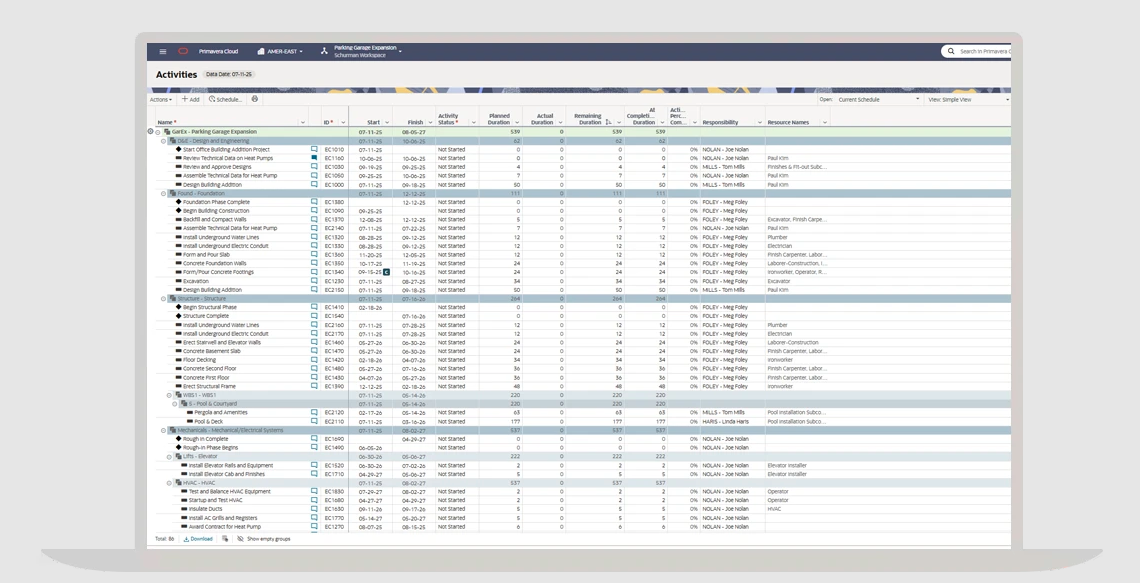Click the Add button
The image size is (1140, 583).
point(190,100)
